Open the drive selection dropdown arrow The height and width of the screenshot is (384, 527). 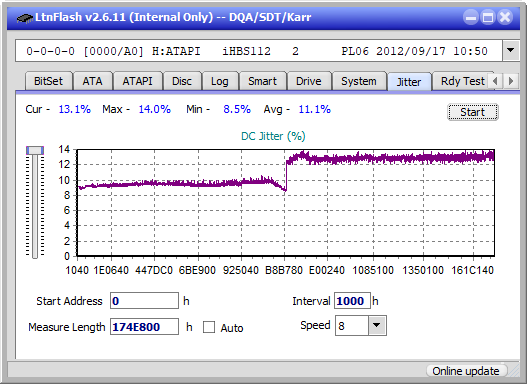511,51
